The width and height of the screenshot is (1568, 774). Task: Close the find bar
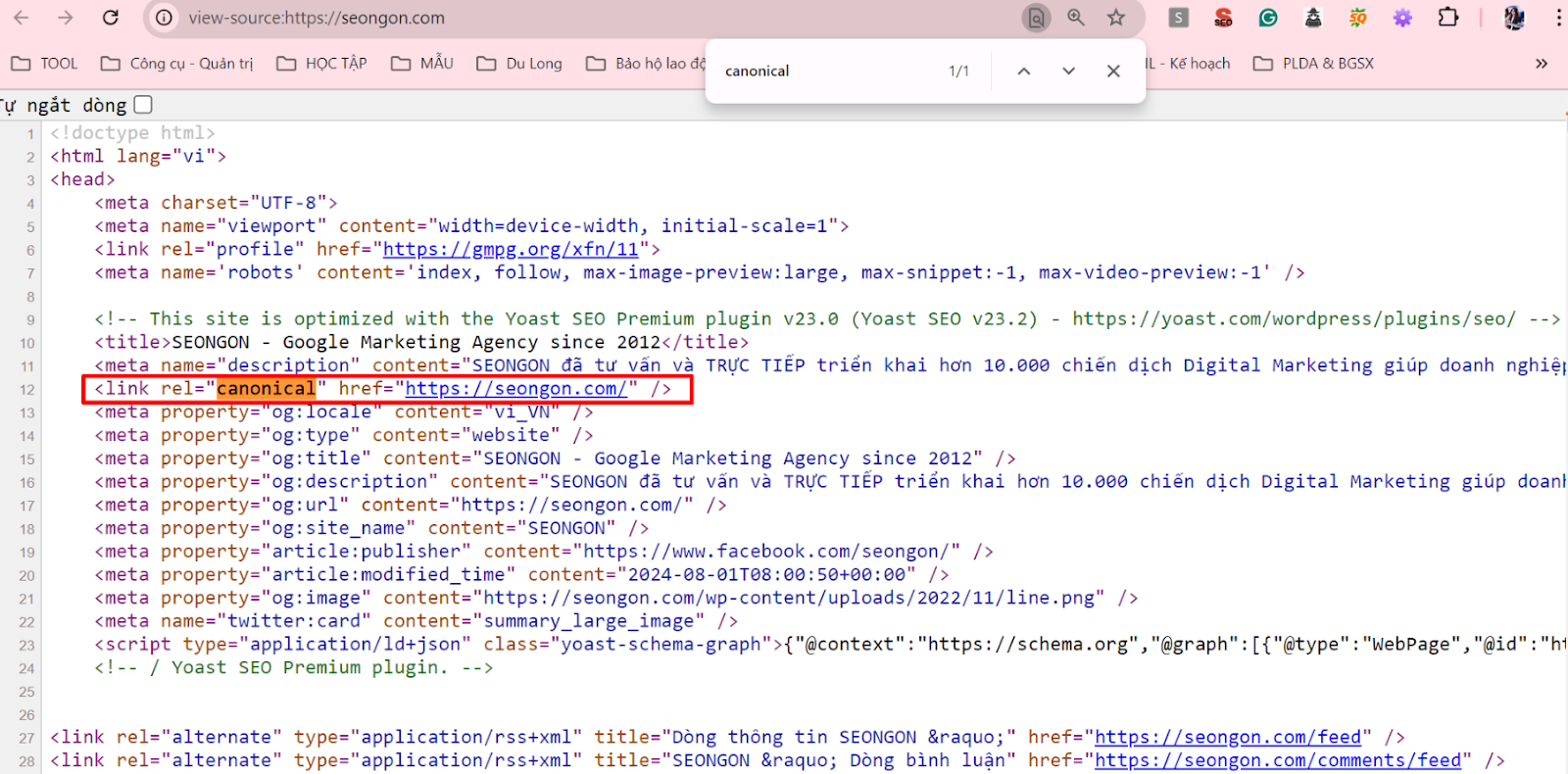1113,71
